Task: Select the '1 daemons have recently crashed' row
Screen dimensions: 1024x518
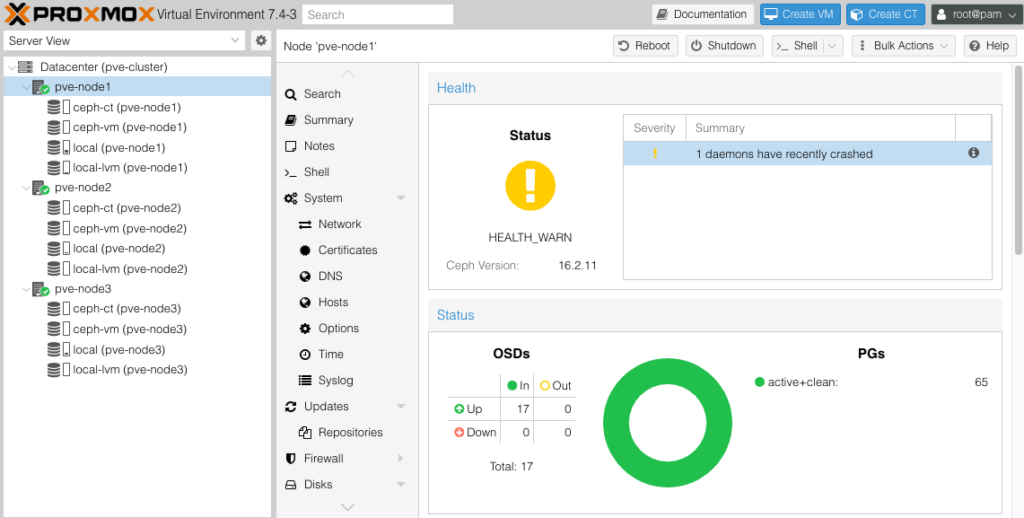Action: 807,154
